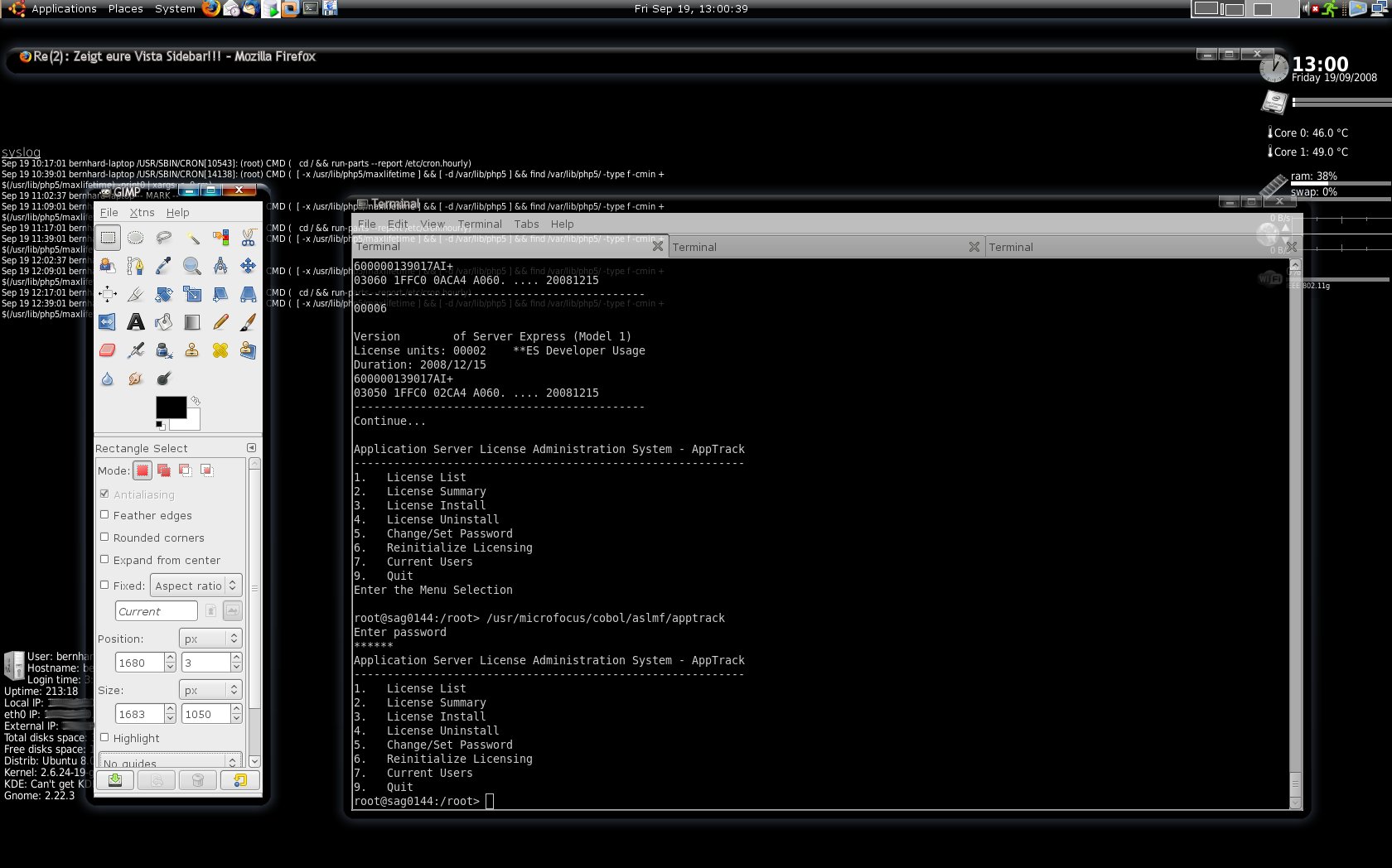The height and width of the screenshot is (868, 1392).
Task: Select the Eraser tool in GIMP
Action: pos(108,350)
